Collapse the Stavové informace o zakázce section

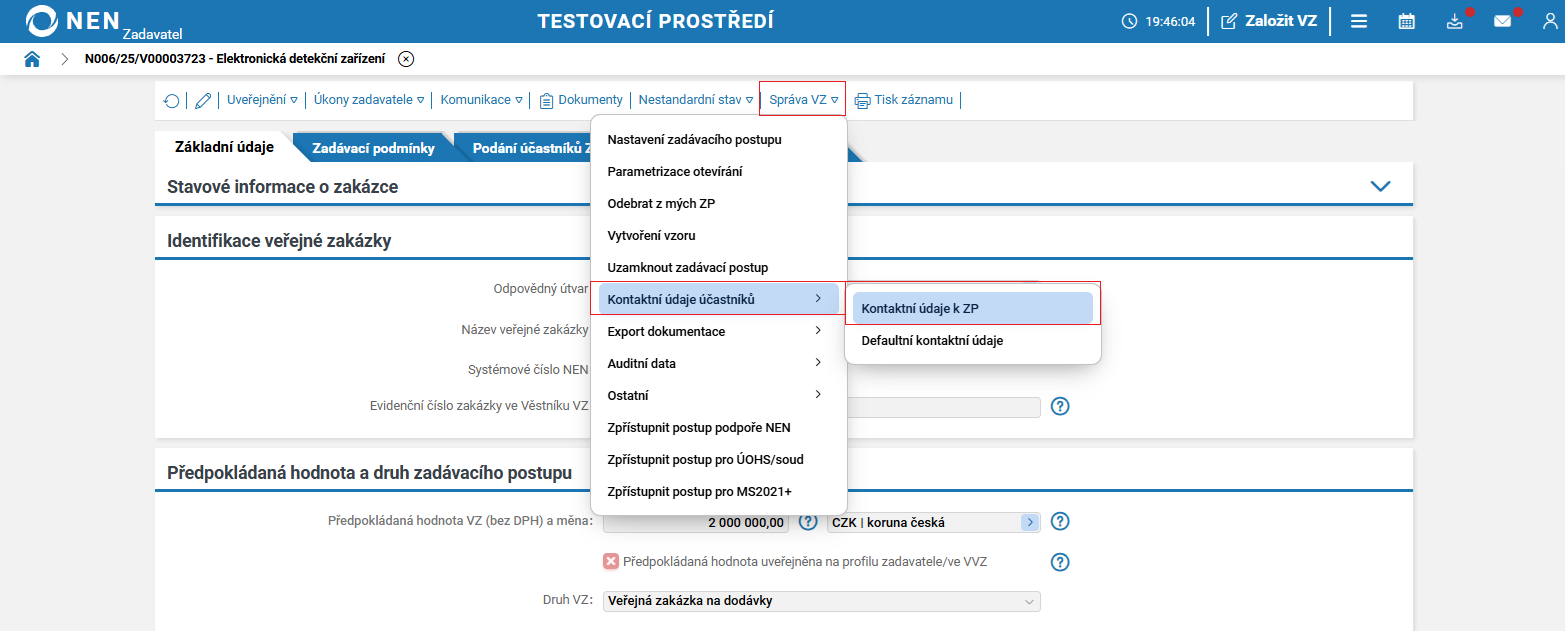tap(1382, 185)
